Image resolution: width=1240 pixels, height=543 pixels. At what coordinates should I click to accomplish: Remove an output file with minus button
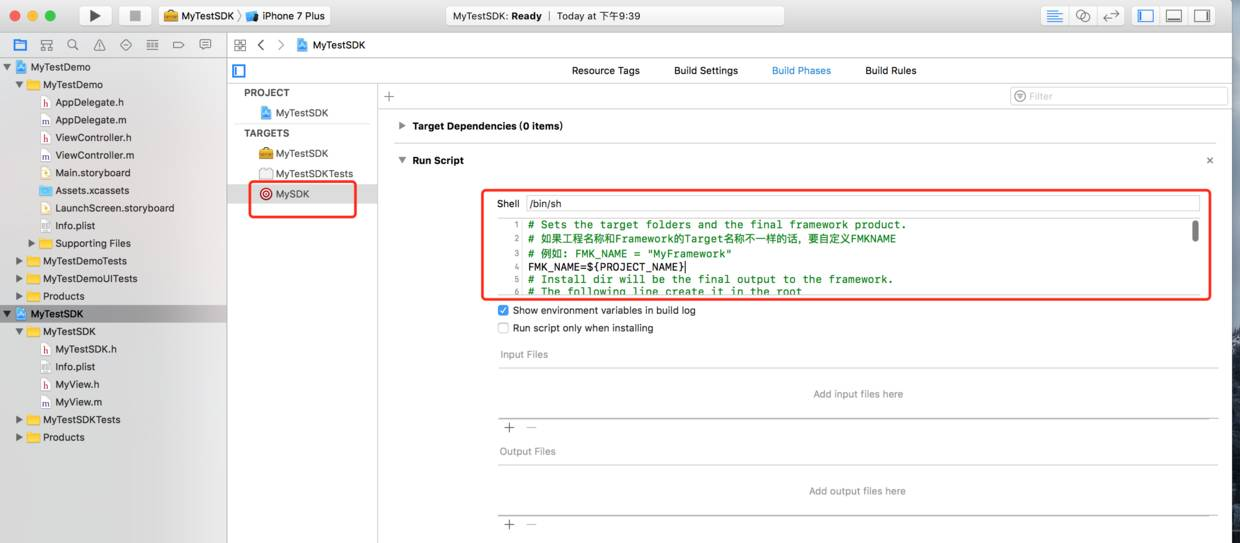[x=531, y=524]
